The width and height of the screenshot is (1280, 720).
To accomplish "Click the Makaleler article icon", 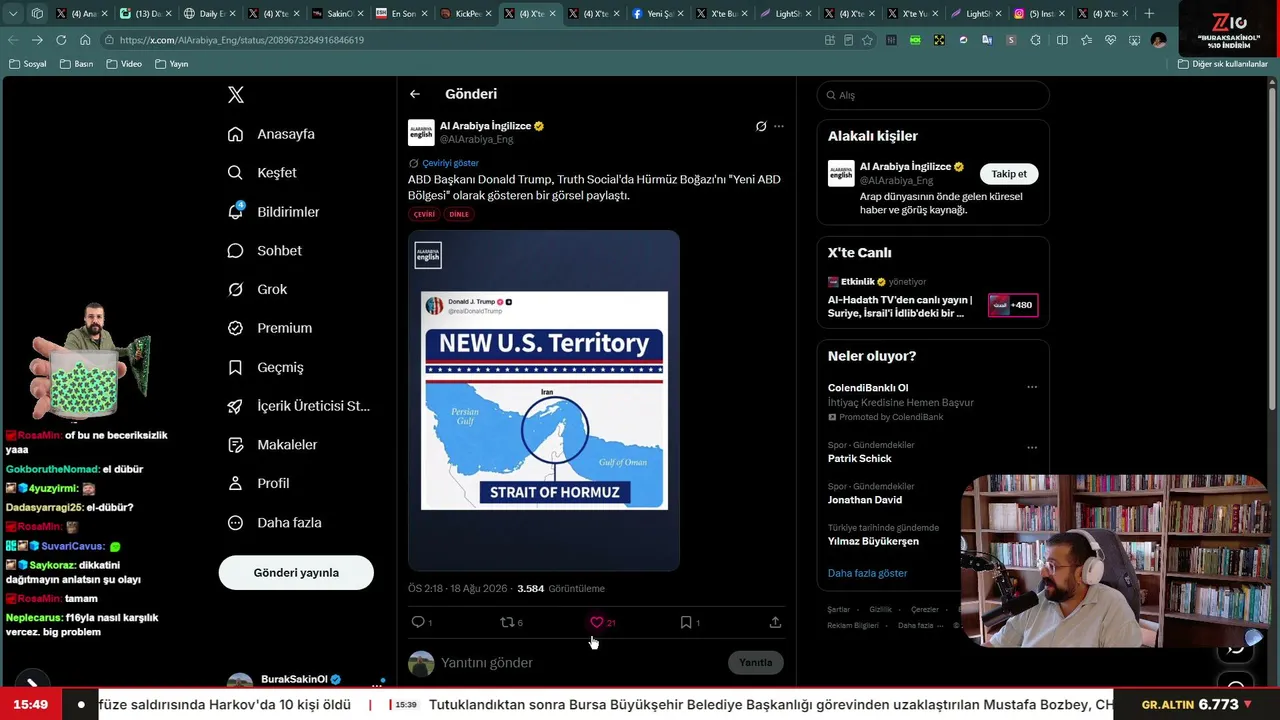I will point(235,445).
